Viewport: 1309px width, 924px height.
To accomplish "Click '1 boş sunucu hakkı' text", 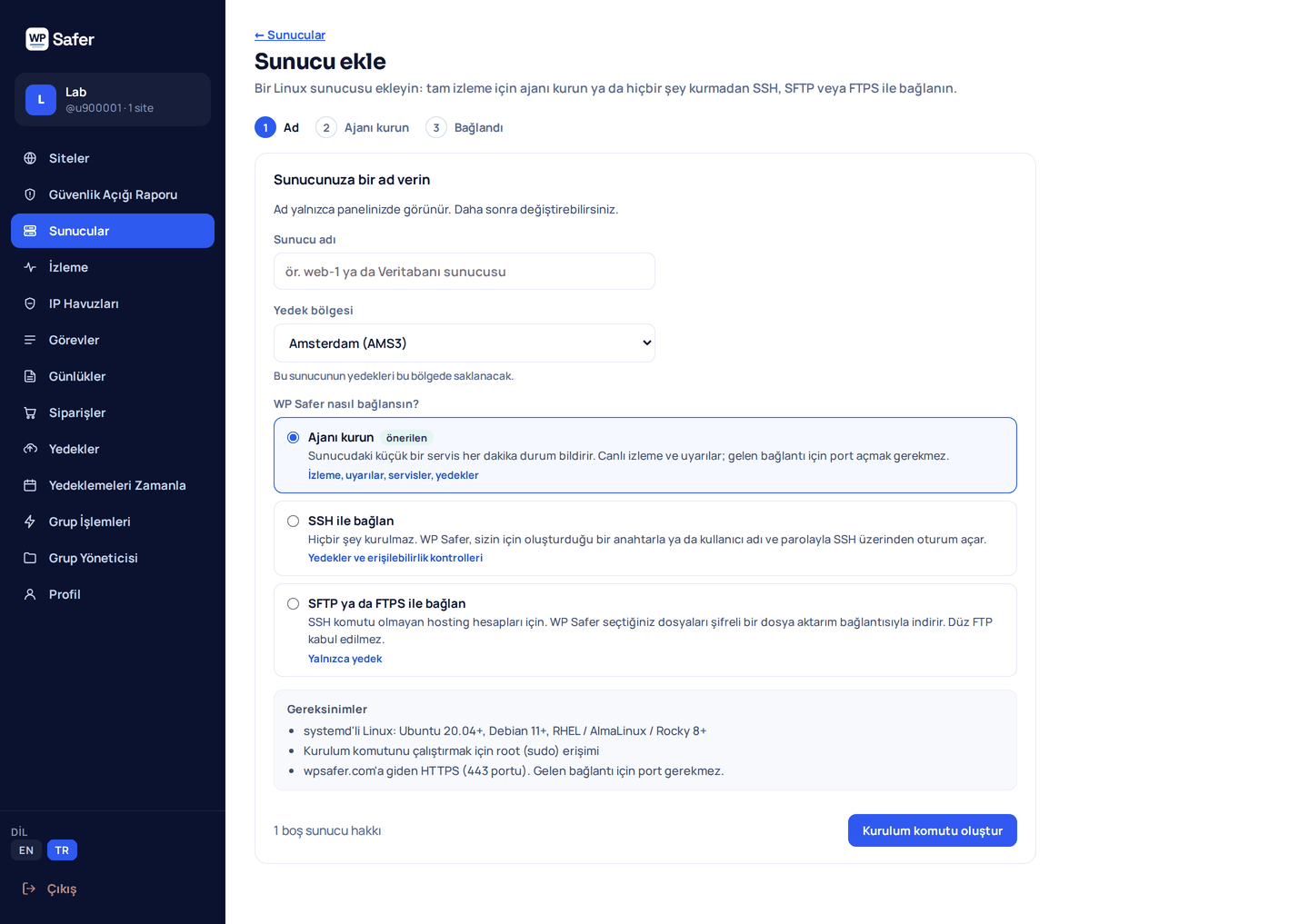I will 327,830.
